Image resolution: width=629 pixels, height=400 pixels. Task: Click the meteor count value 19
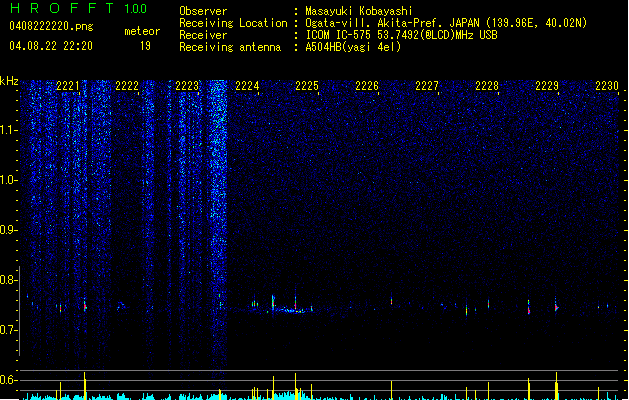click(x=145, y=46)
